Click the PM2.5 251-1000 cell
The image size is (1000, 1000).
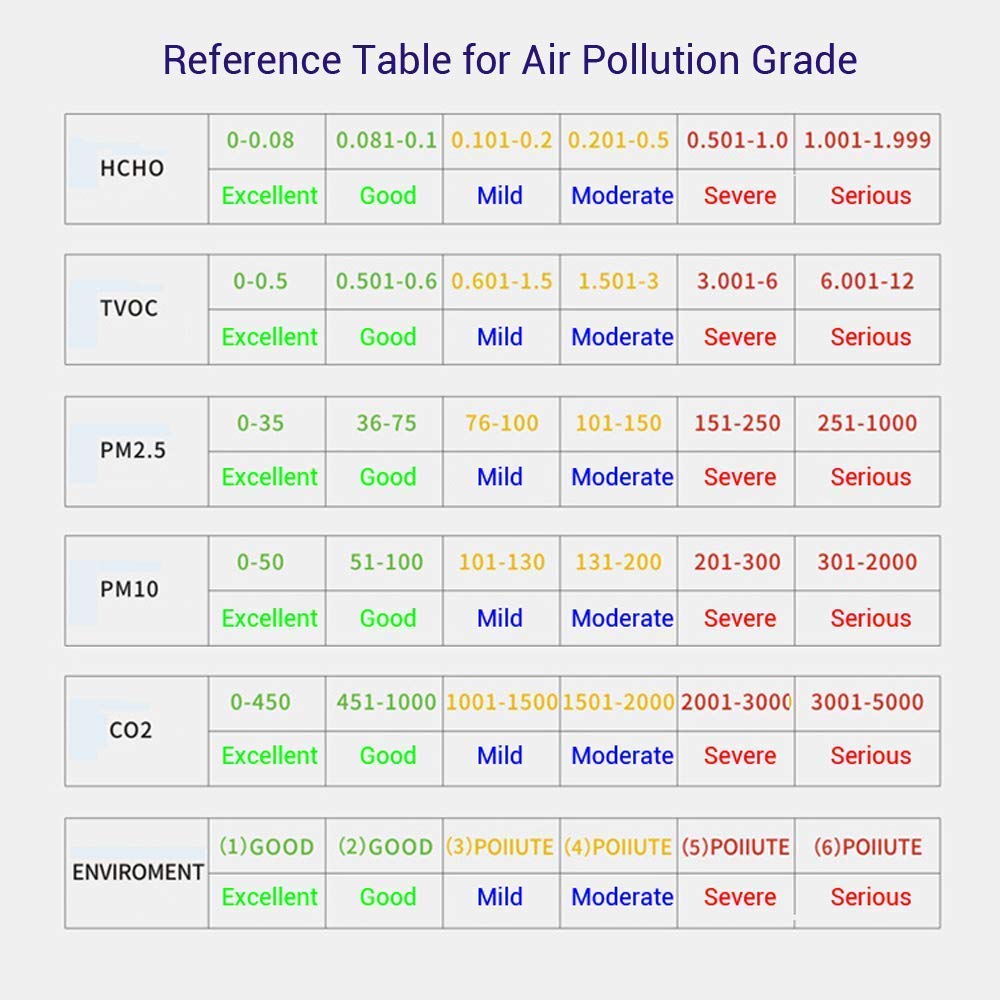click(x=867, y=423)
